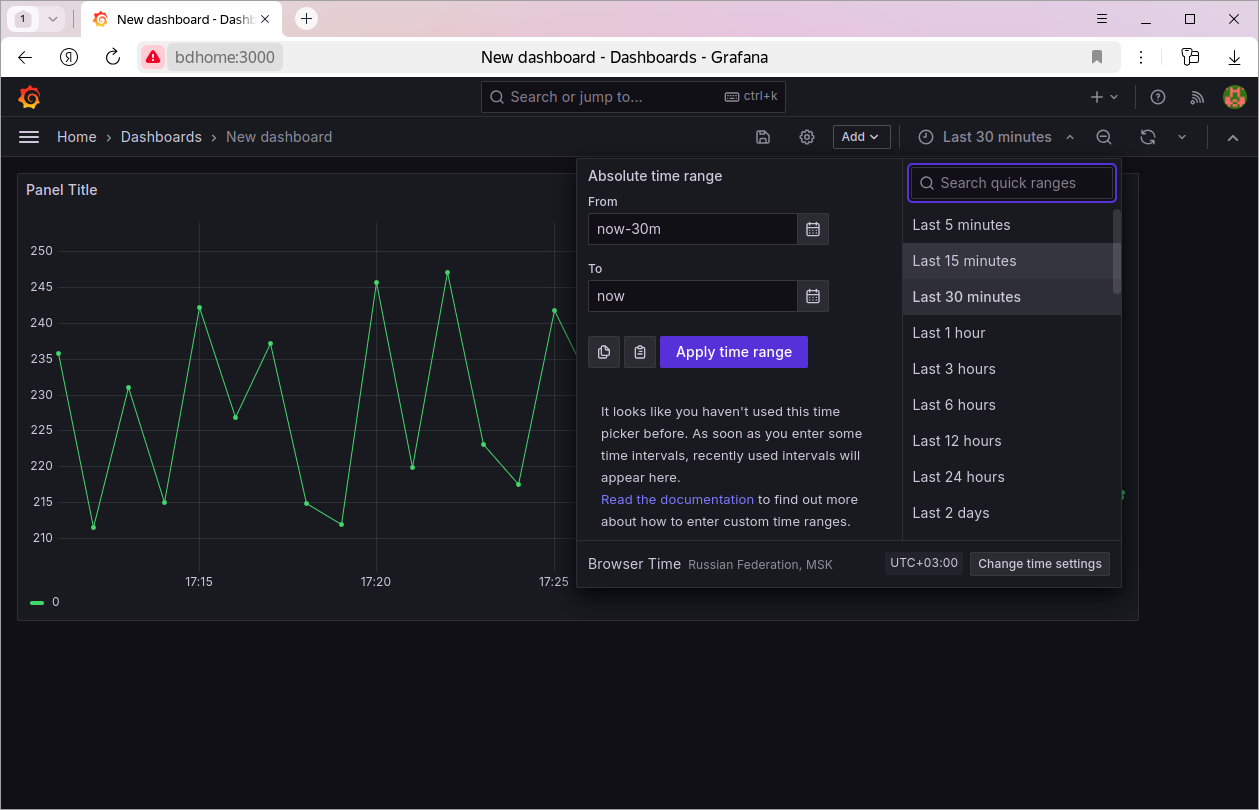Toggle the main hamburger menu

(29, 137)
